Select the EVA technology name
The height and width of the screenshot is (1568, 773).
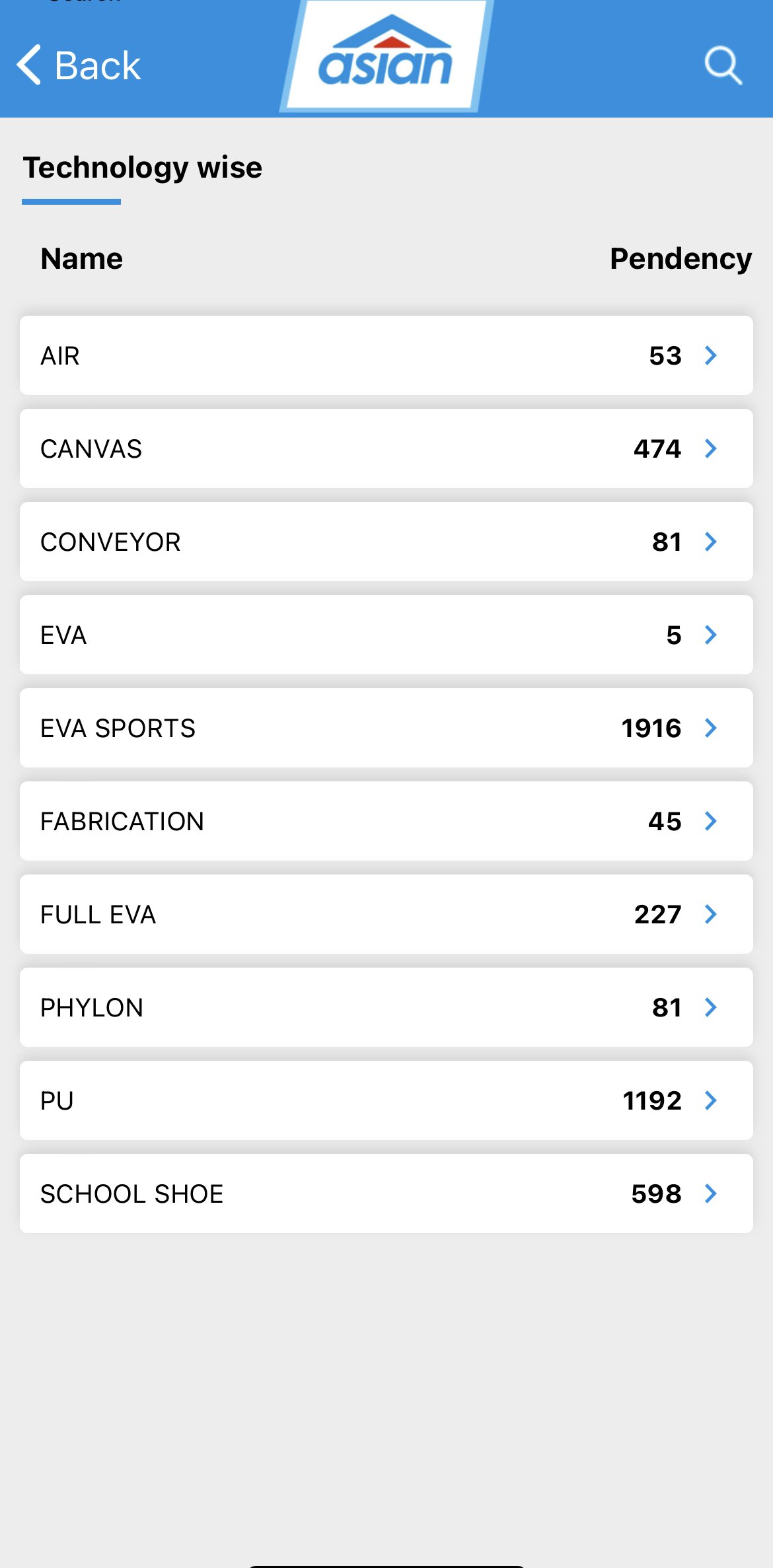pyautogui.click(x=63, y=635)
